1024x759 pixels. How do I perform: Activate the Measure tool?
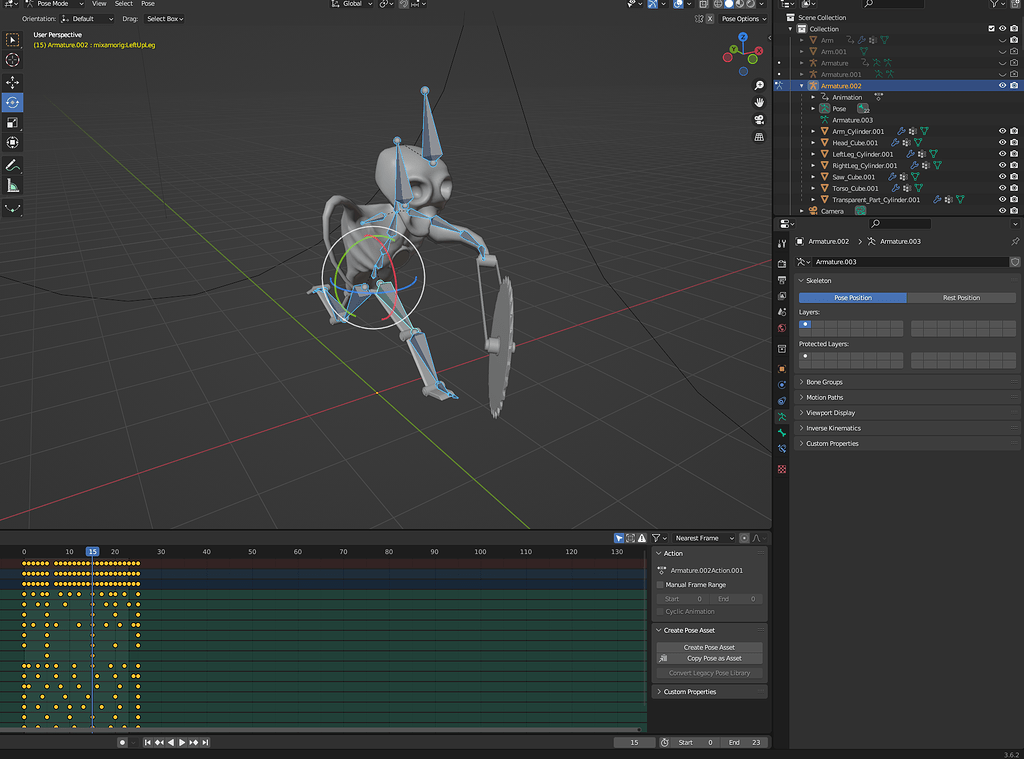pyautogui.click(x=12, y=184)
